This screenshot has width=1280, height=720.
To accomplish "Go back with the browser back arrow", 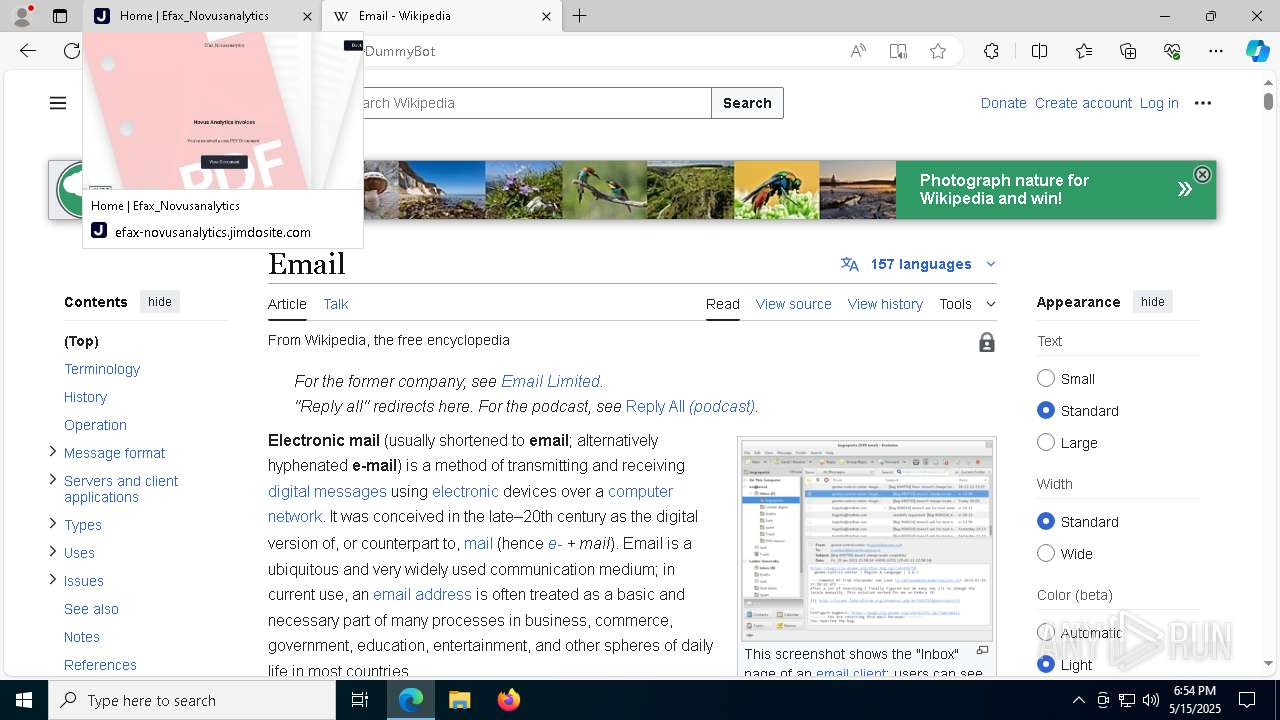I will pyautogui.click(x=28, y=51).
